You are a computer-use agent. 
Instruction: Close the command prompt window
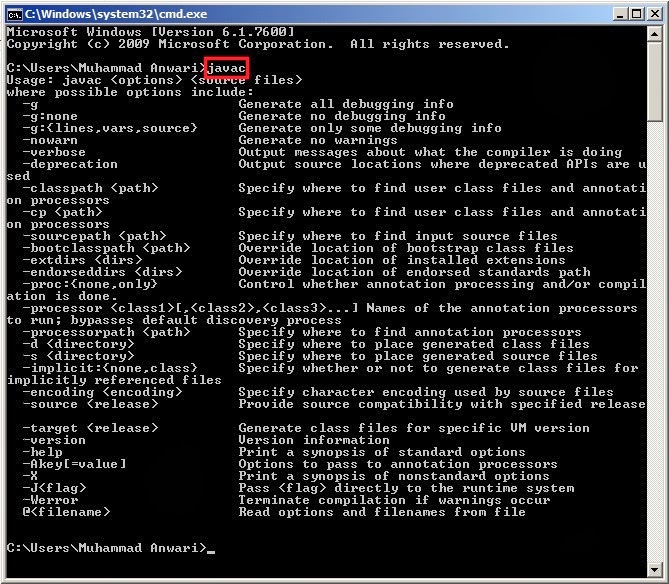point(654,14)
